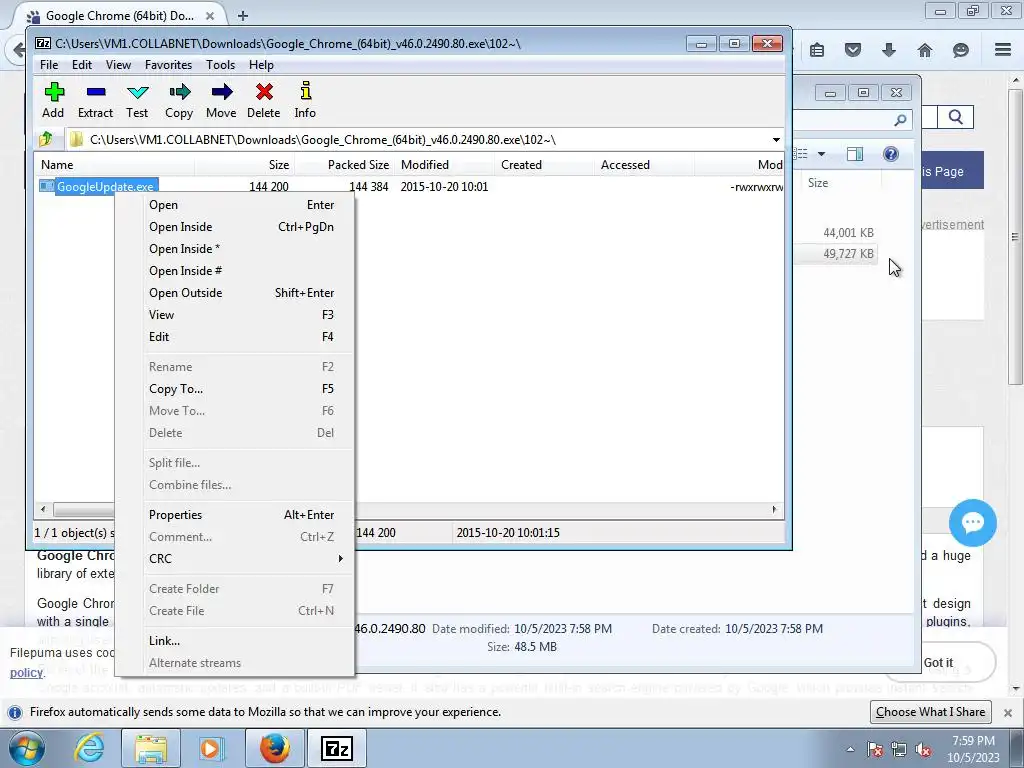Click the Firefox bookmarks list icon

tap(816, 50)
